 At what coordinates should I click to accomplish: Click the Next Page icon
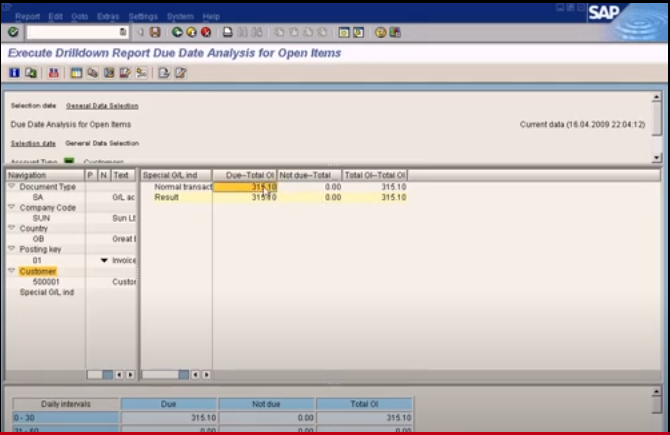[308, 32]
